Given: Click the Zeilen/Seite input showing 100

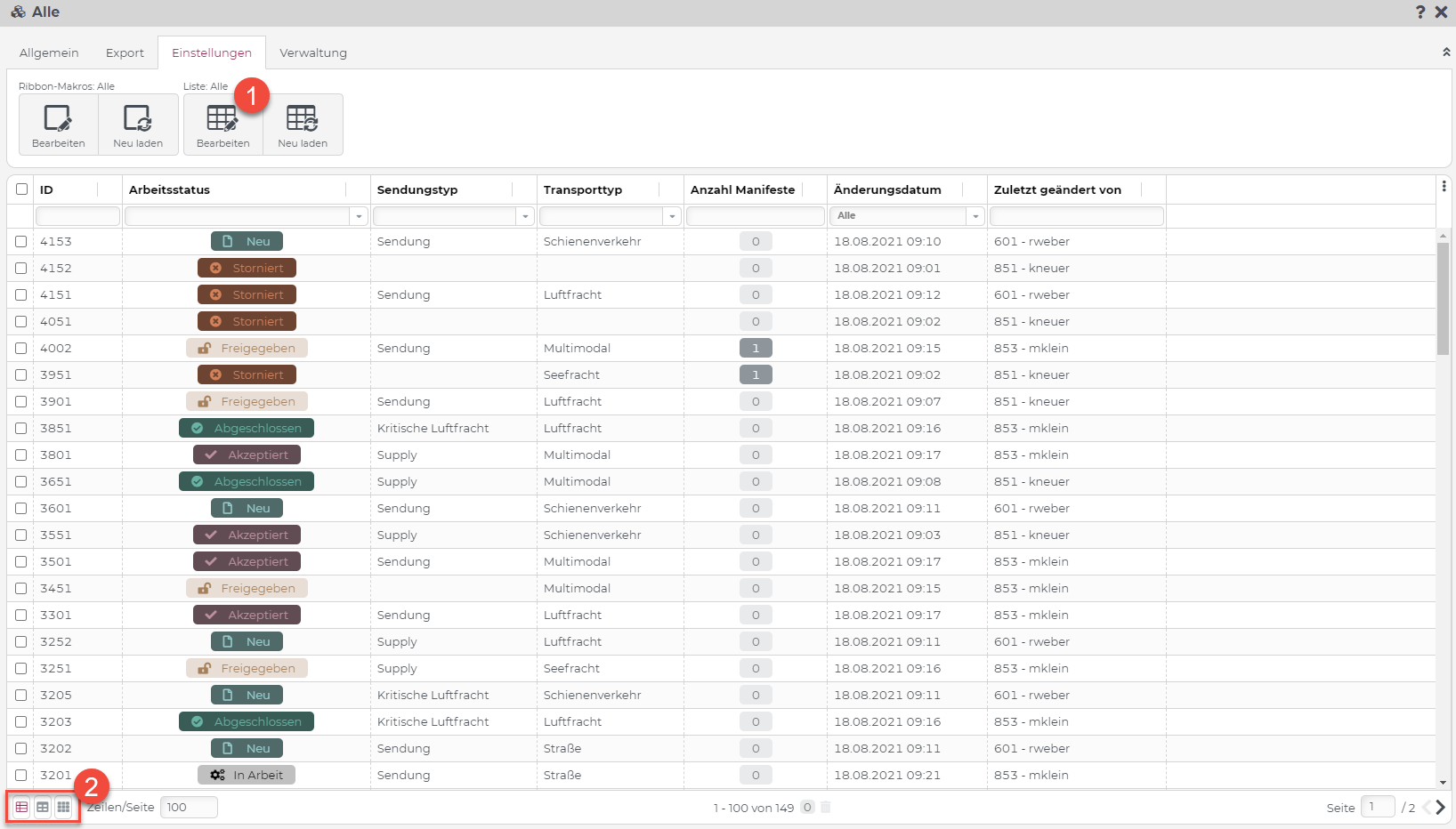Looking at the screenshot, I should [x=189, y=807].
